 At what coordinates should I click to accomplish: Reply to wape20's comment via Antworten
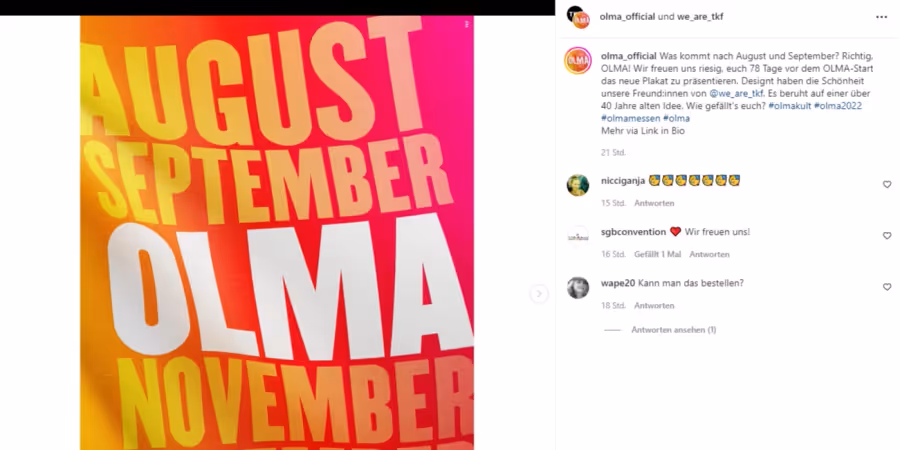[654, 306]
